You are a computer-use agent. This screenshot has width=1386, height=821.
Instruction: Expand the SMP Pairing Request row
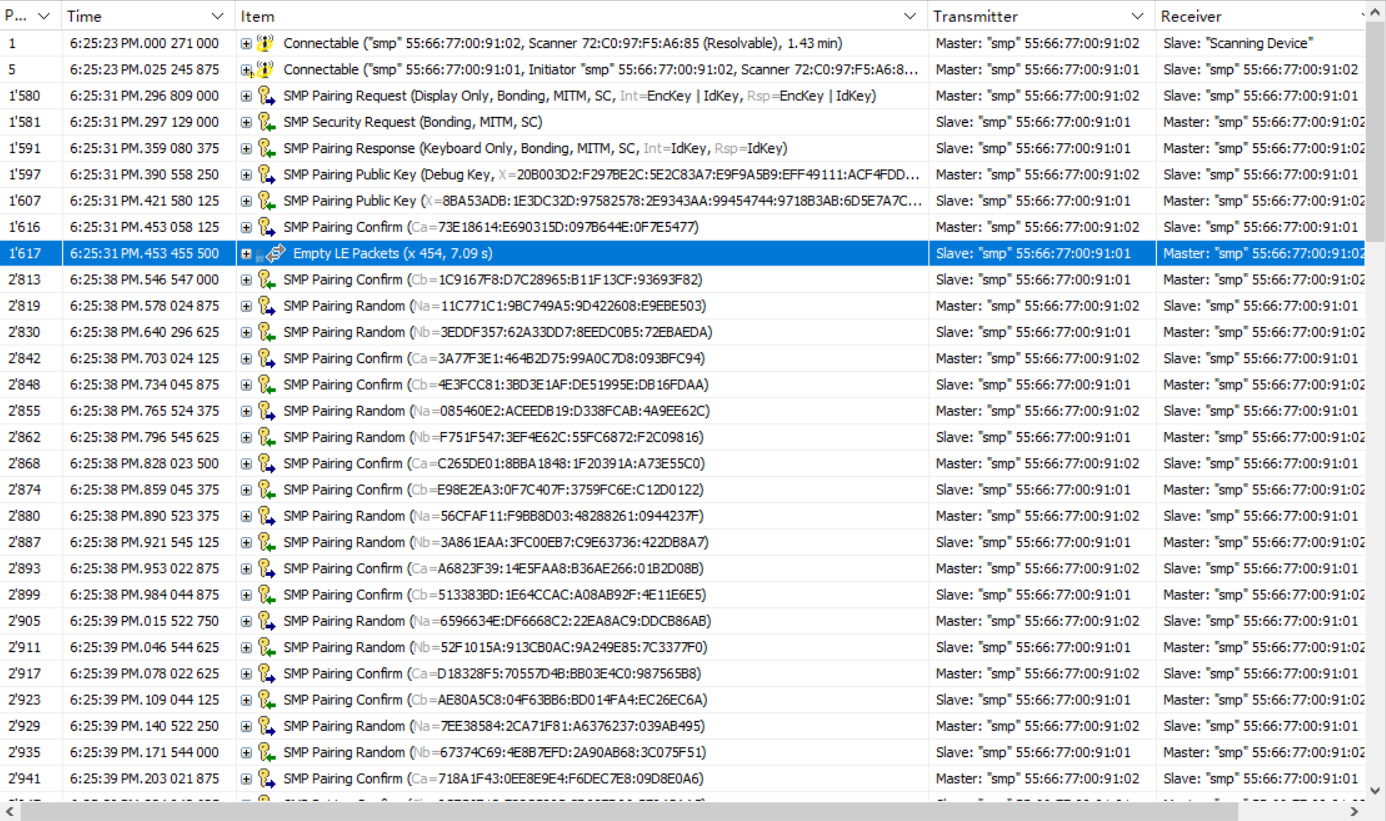pos(246,96)
